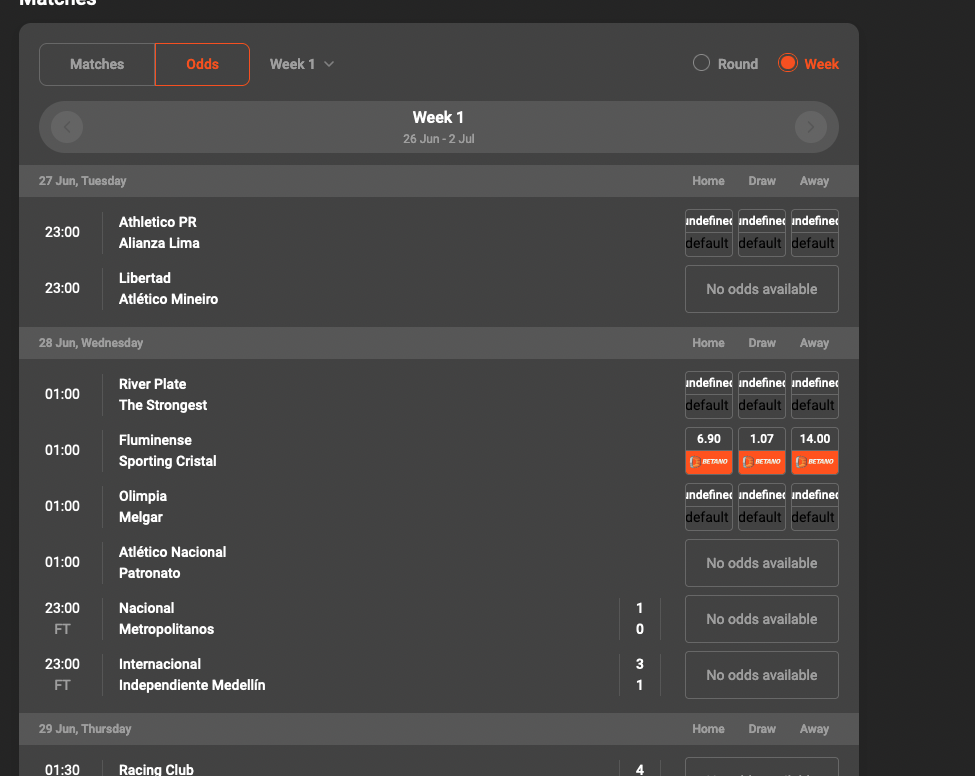
Task: Toggle Round grouping off by choosing Week
Action: pyautogui.click(x=789, y=62)
